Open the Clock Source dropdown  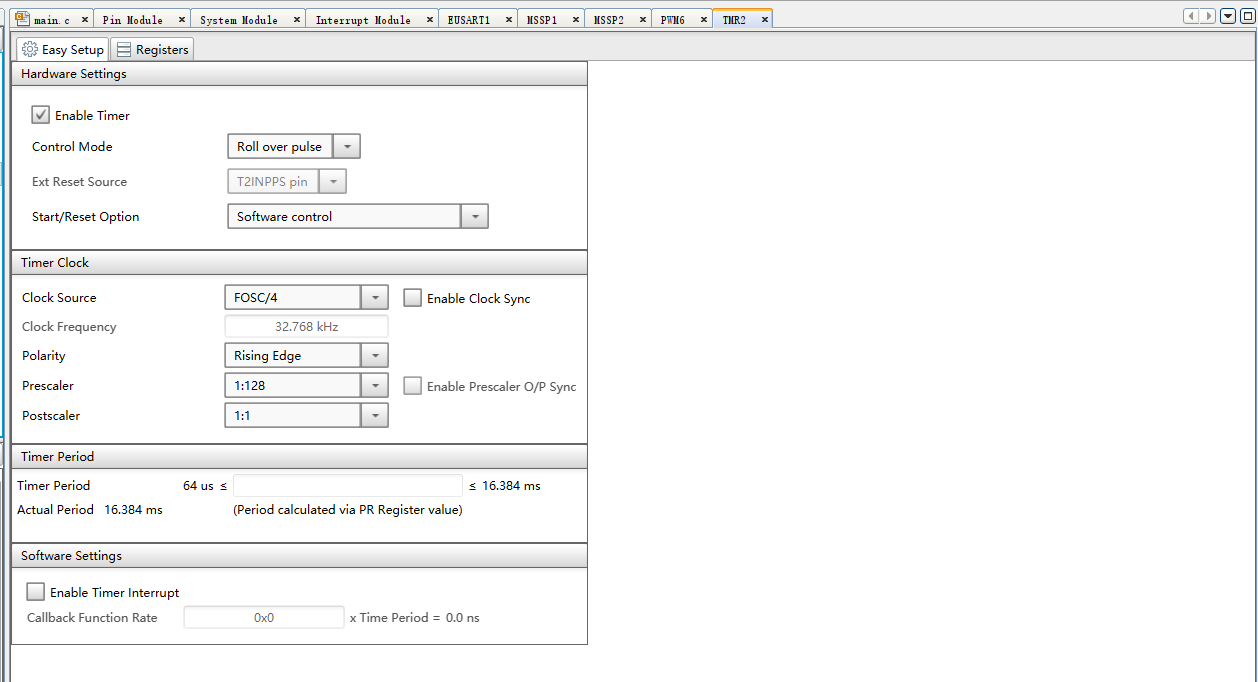374,297
